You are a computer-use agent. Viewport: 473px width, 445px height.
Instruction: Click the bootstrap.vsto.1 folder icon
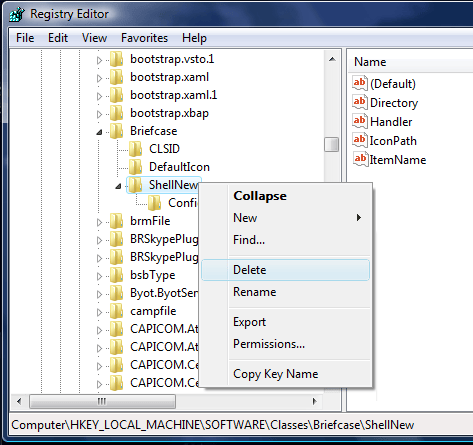(x=117, y=59)
